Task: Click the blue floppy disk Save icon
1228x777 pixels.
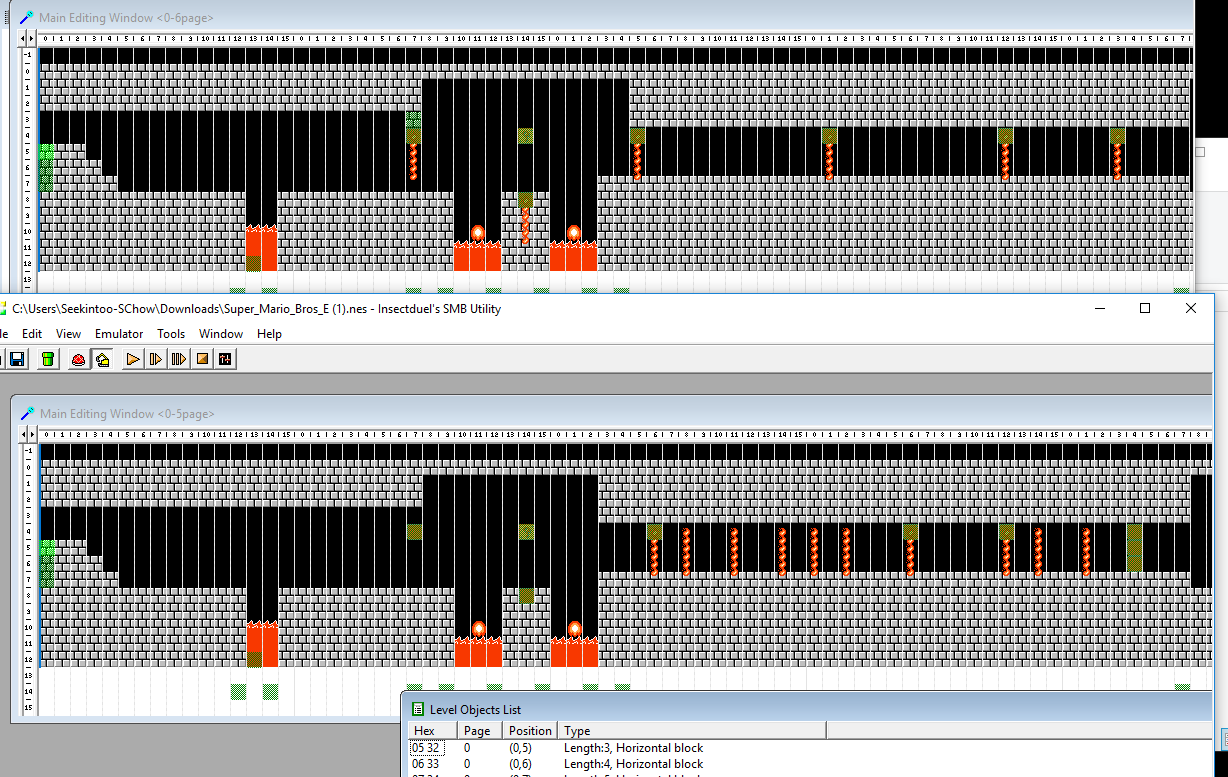Action: click(x=17, y=359)
